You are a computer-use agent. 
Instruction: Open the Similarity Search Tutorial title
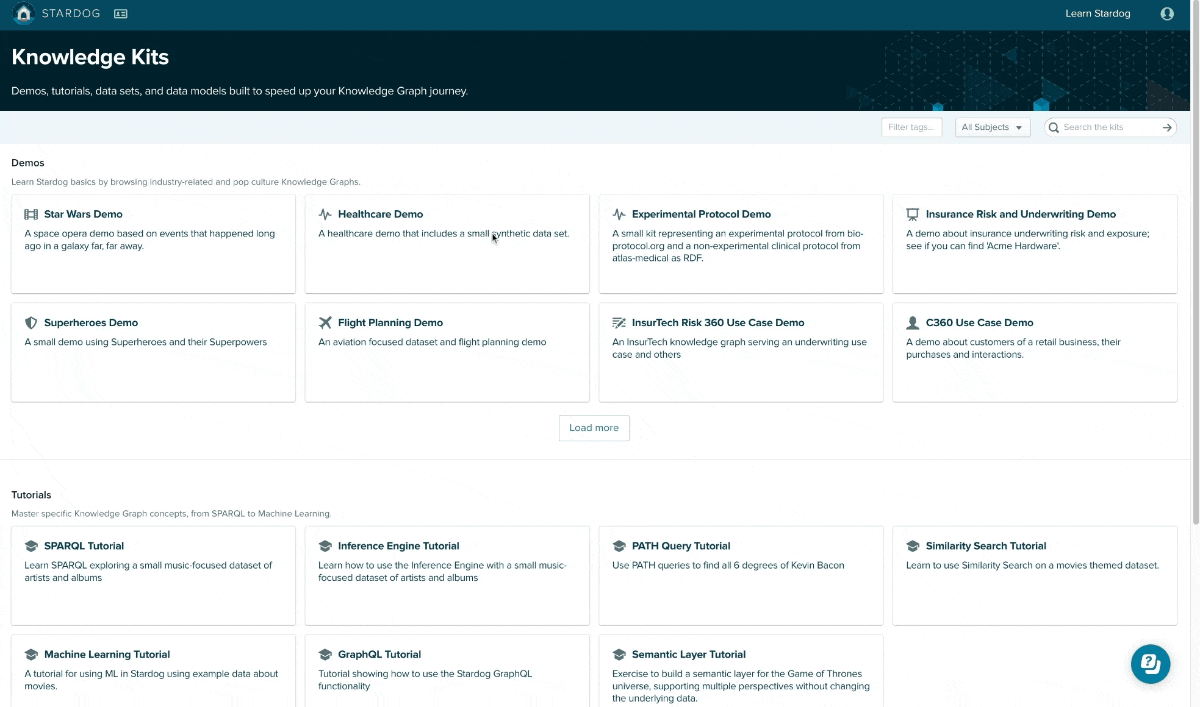pos(986,546)
